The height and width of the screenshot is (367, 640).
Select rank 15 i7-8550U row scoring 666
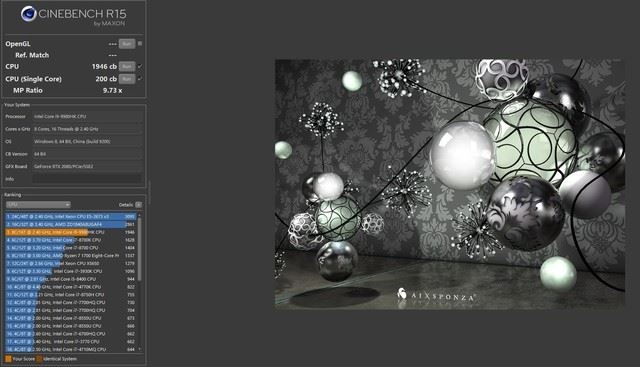point(71,326)
